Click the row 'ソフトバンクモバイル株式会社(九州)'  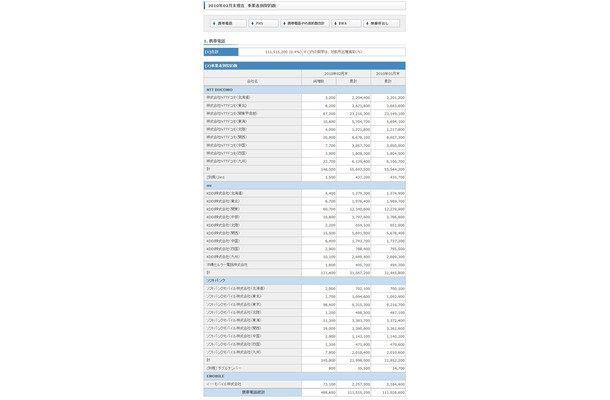point(305,352)
